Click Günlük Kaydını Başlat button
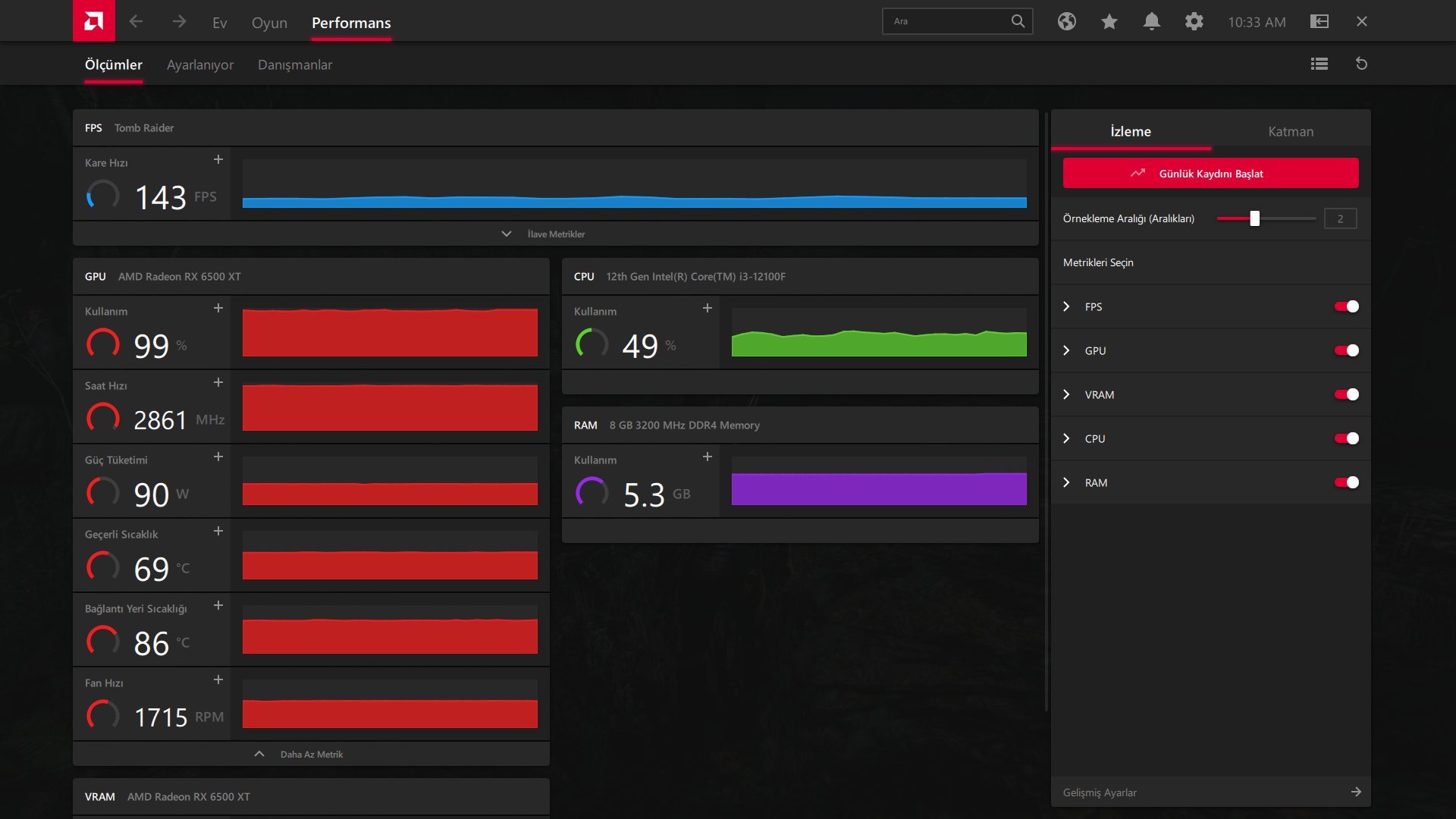The width and height of the screenshot is (1456, 819). (x=1210, y=174)
